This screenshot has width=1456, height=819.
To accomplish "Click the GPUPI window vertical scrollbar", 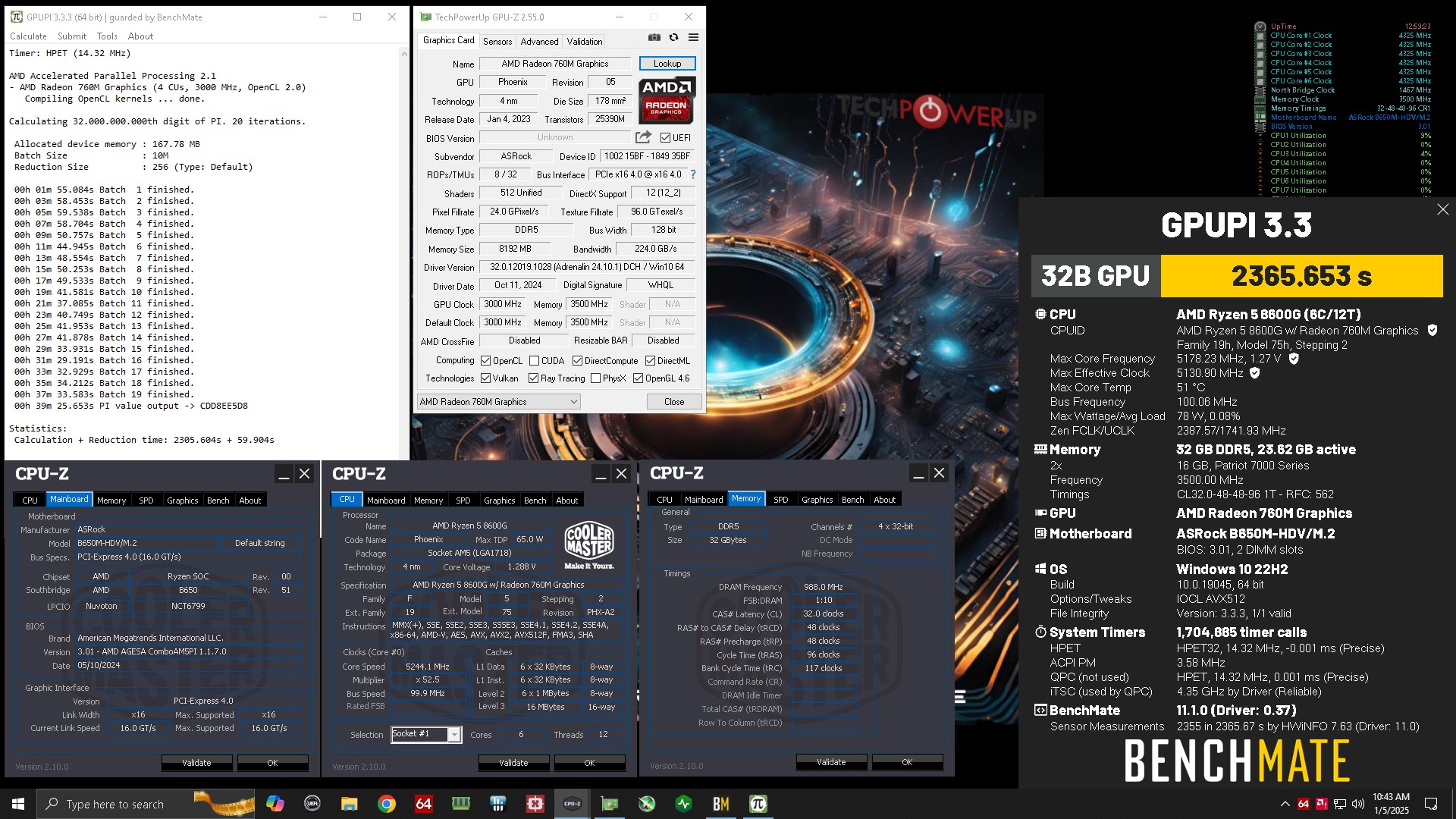I will (x=403, y=253).
